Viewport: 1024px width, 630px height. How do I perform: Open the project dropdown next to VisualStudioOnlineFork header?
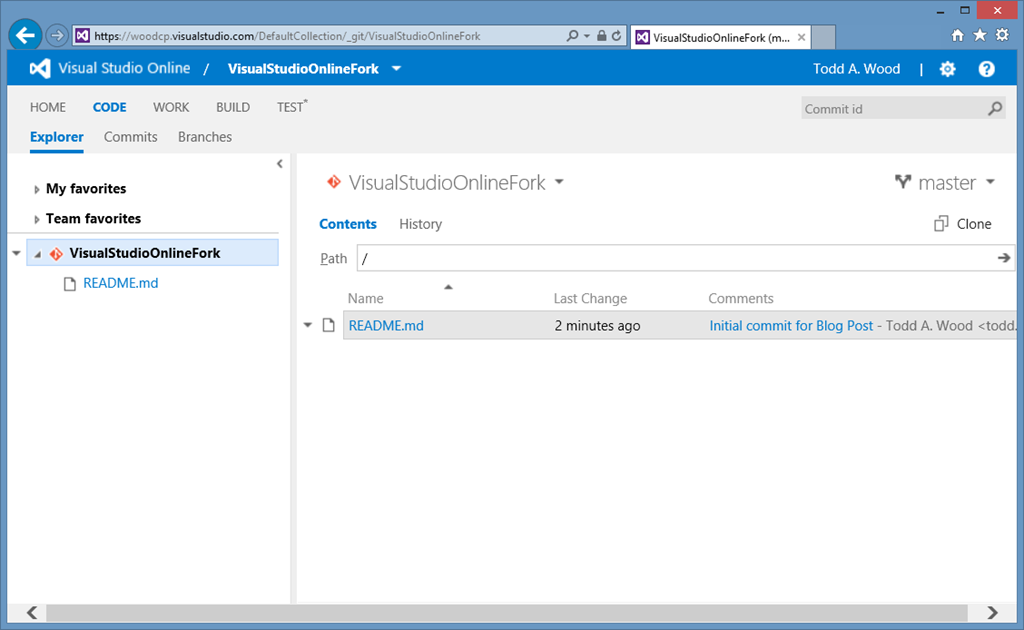pos(396,69)
